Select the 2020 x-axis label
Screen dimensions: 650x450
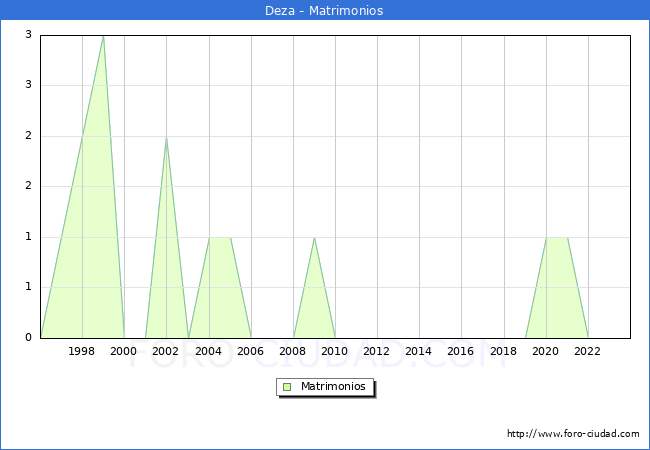pyautogui.click(x=545, y=351)
